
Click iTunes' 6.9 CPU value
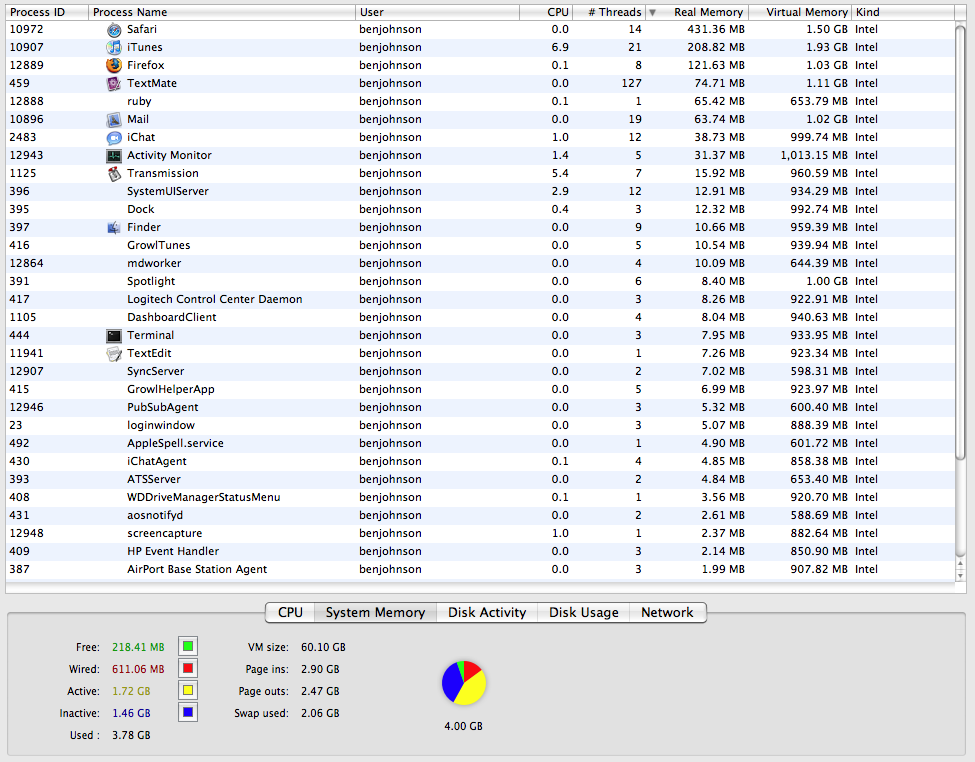(x=560, y=47)
